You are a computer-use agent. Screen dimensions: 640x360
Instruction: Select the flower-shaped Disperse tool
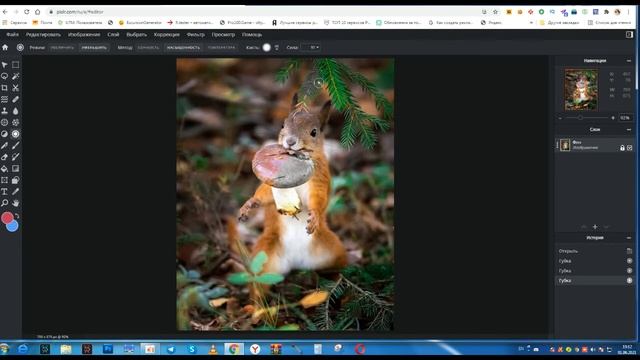(16, 122)
